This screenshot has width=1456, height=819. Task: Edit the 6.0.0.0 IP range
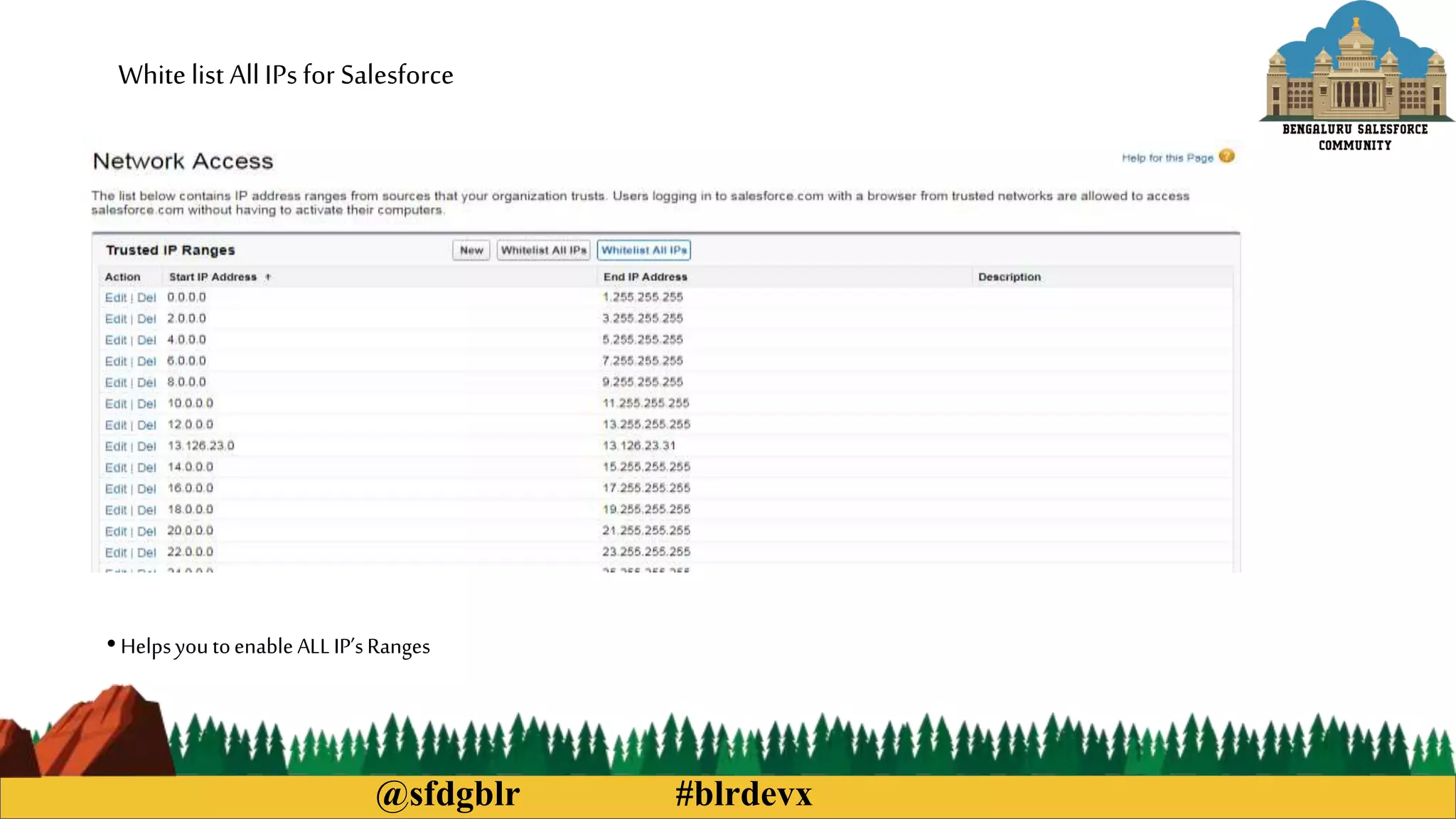pyautogui.click(x=116, y=362)
